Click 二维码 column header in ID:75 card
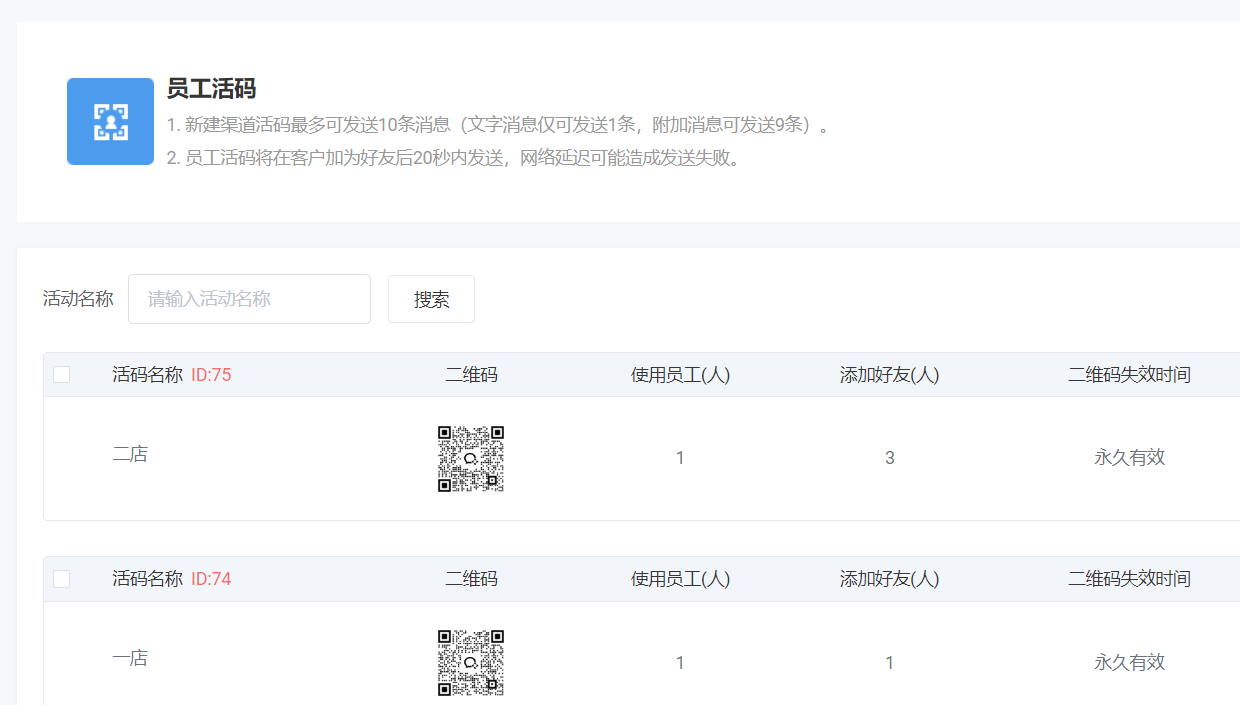The image size is (1240, 705). (x=471, y=375)
